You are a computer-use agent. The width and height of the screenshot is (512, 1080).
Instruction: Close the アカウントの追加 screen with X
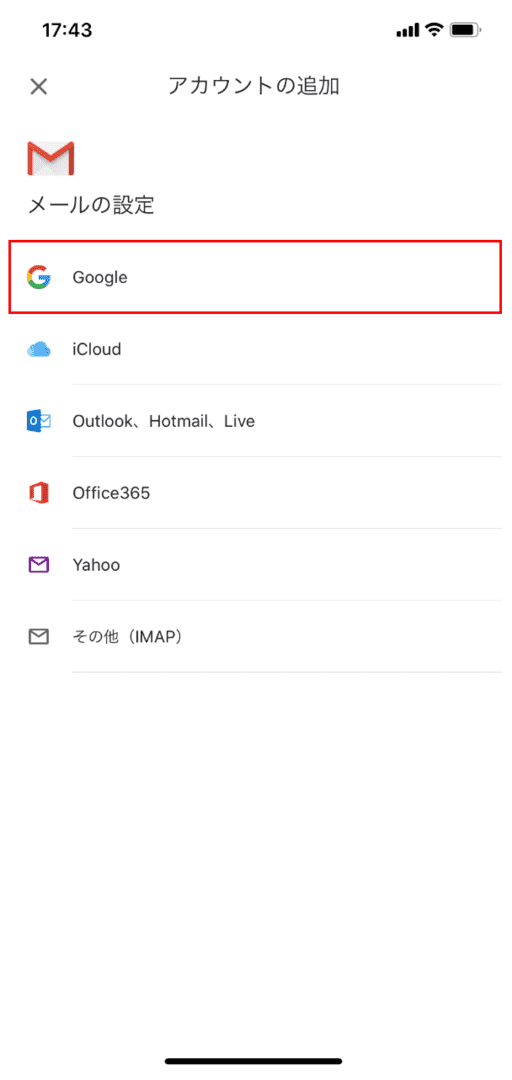39,86
